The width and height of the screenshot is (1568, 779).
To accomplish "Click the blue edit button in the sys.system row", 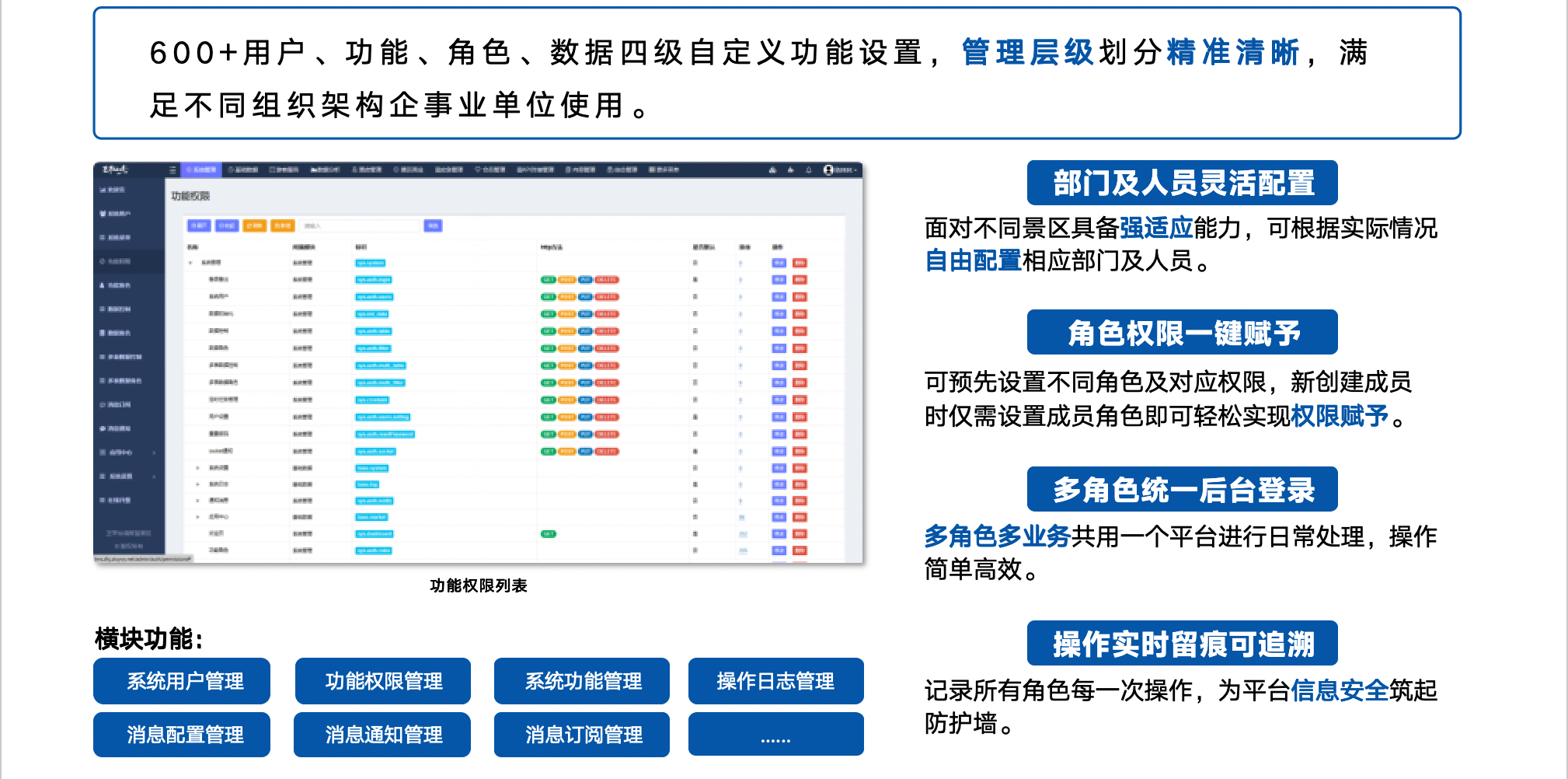I will pyautogui.click(x=779, y=263).
